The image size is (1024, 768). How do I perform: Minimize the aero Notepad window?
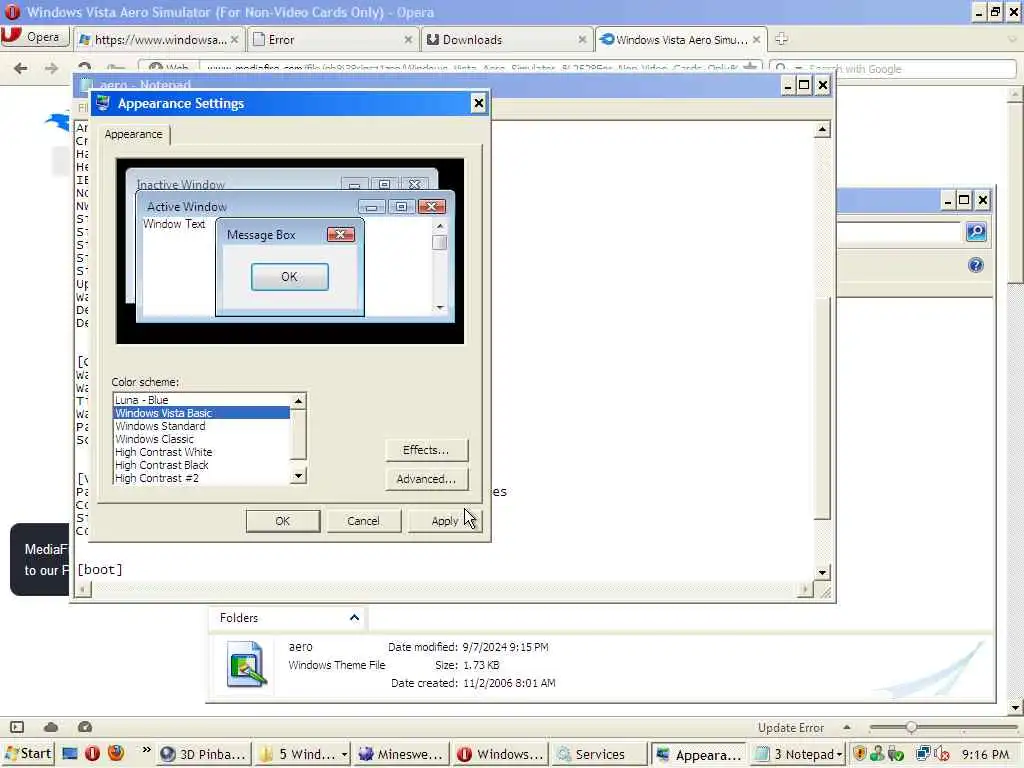click(787, 85)
